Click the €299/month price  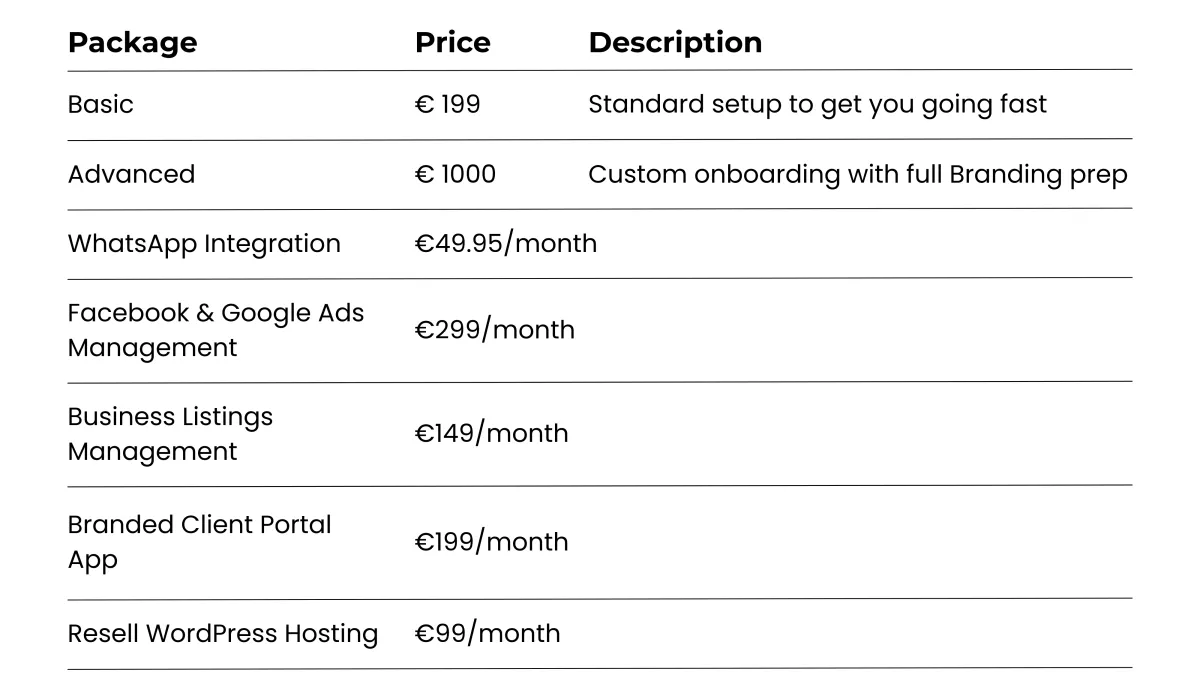point(495,330)
